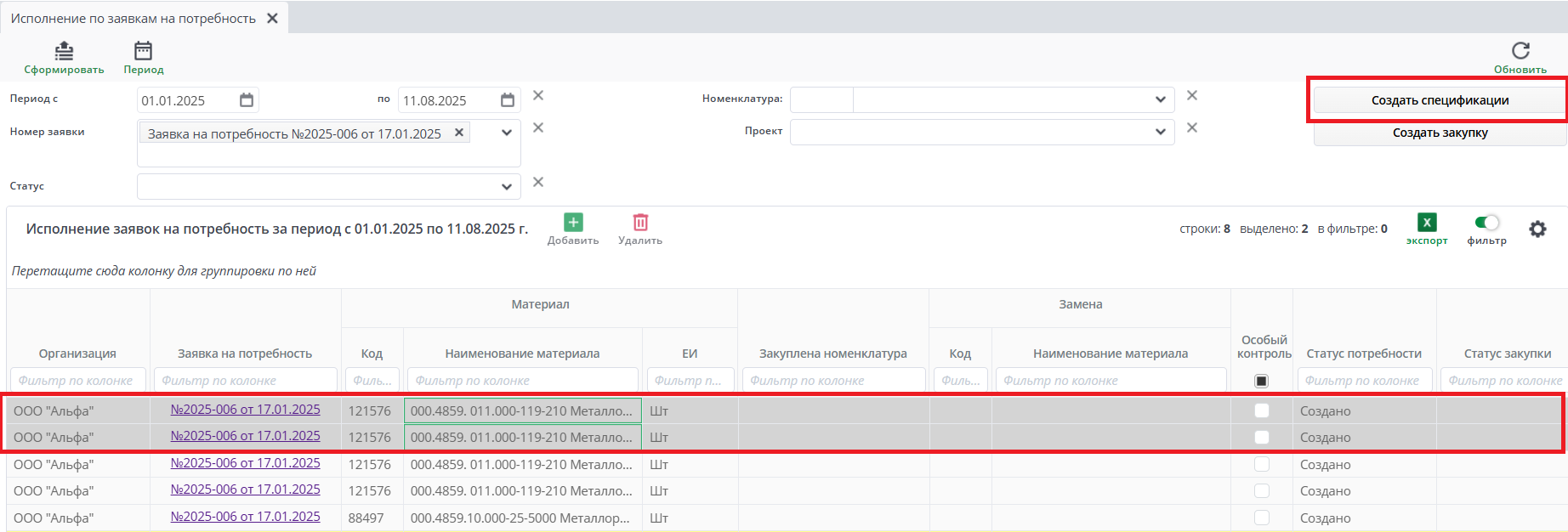Expand the Статус dropdown list

coord(506,186)
